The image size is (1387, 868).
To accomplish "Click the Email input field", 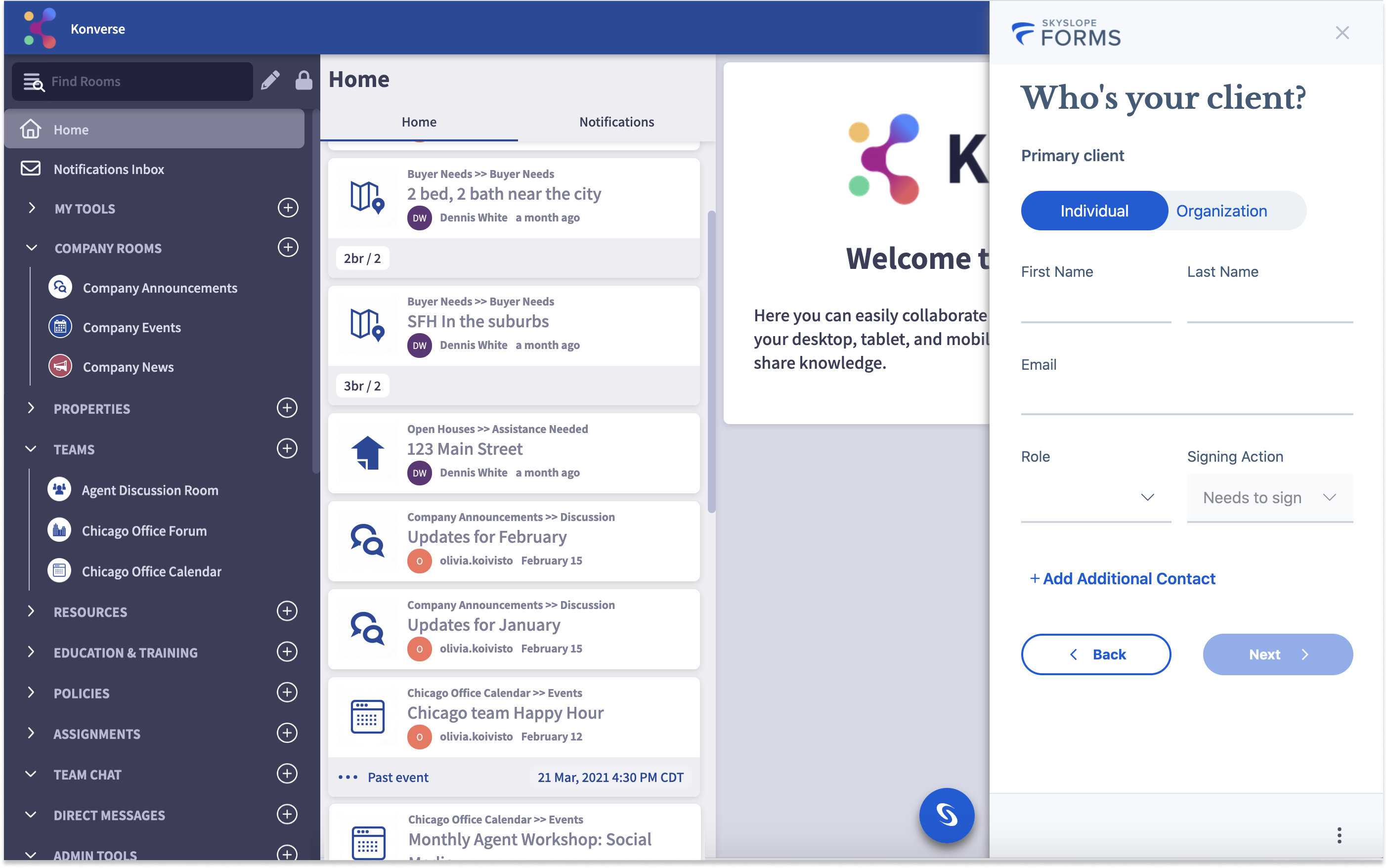I will (1186, 397).
